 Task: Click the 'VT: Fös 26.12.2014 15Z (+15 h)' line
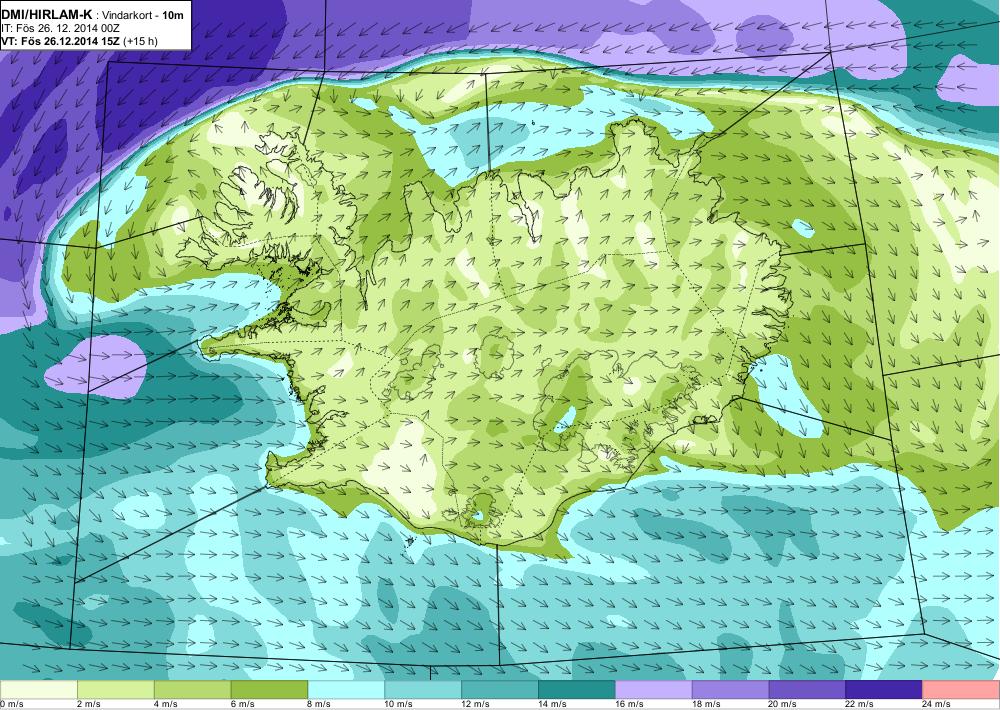tap(79, 41)
